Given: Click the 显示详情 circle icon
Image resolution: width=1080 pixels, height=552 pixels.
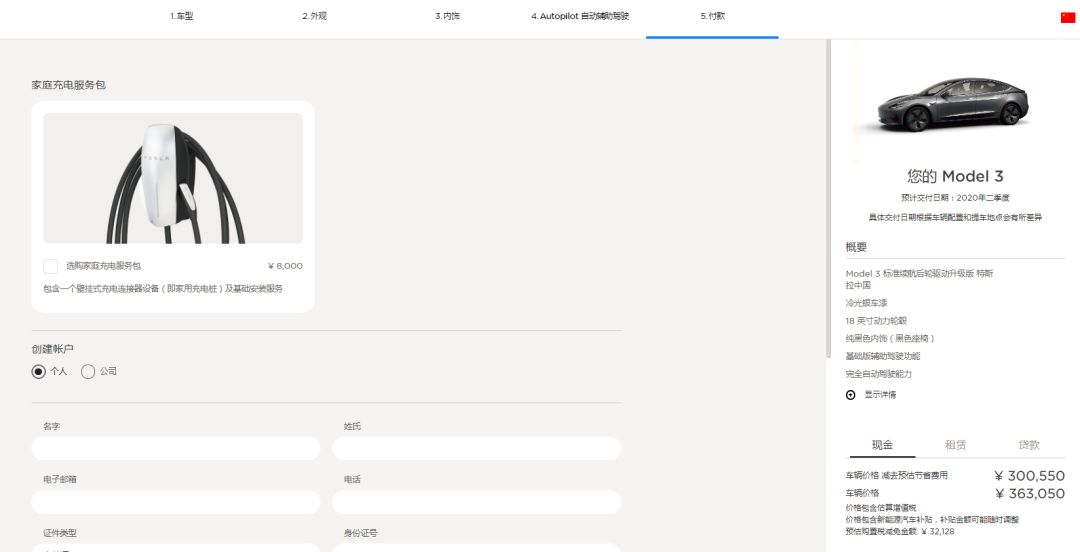Looking at the screenshot, I should (851, 395).
